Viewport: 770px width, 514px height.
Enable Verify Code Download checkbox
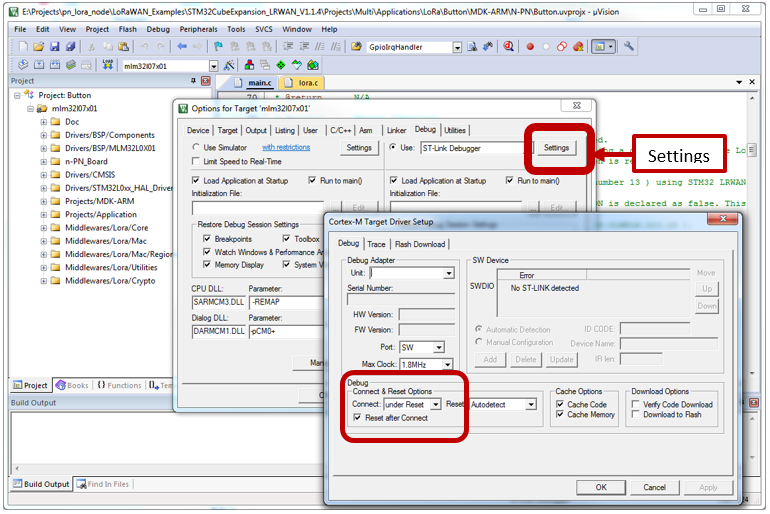[635, 404]
